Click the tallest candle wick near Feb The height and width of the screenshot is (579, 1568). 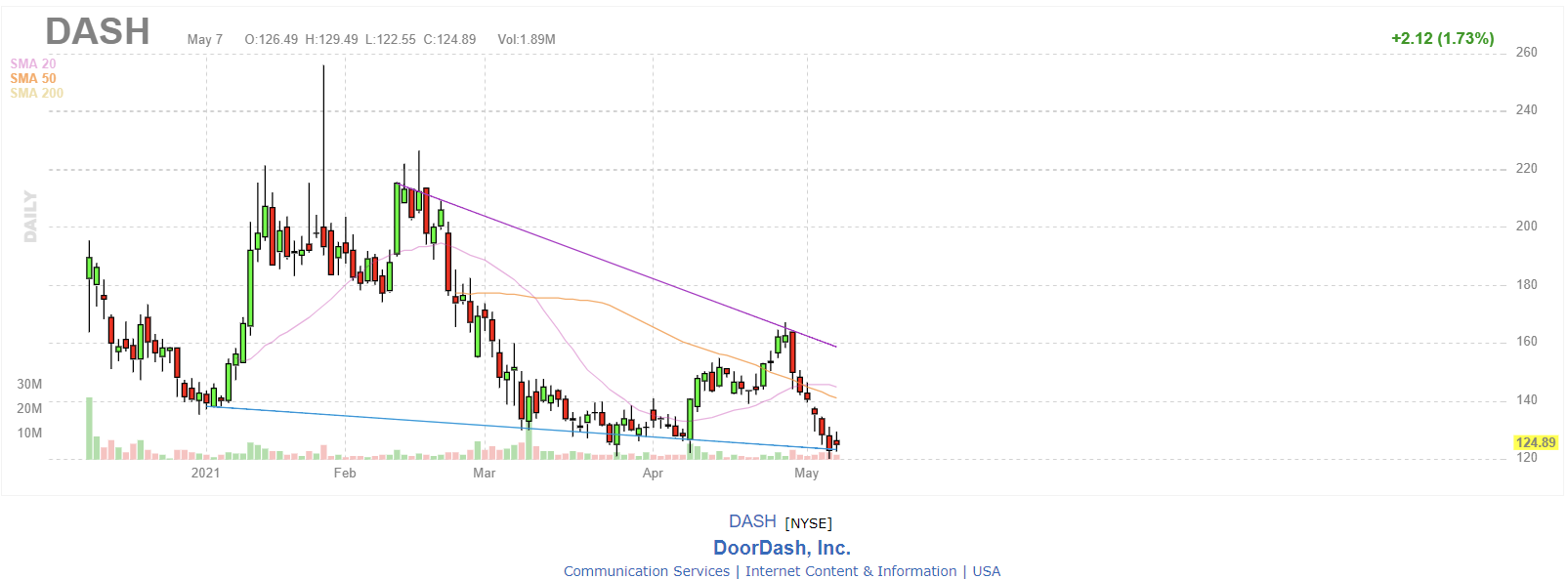323,146
